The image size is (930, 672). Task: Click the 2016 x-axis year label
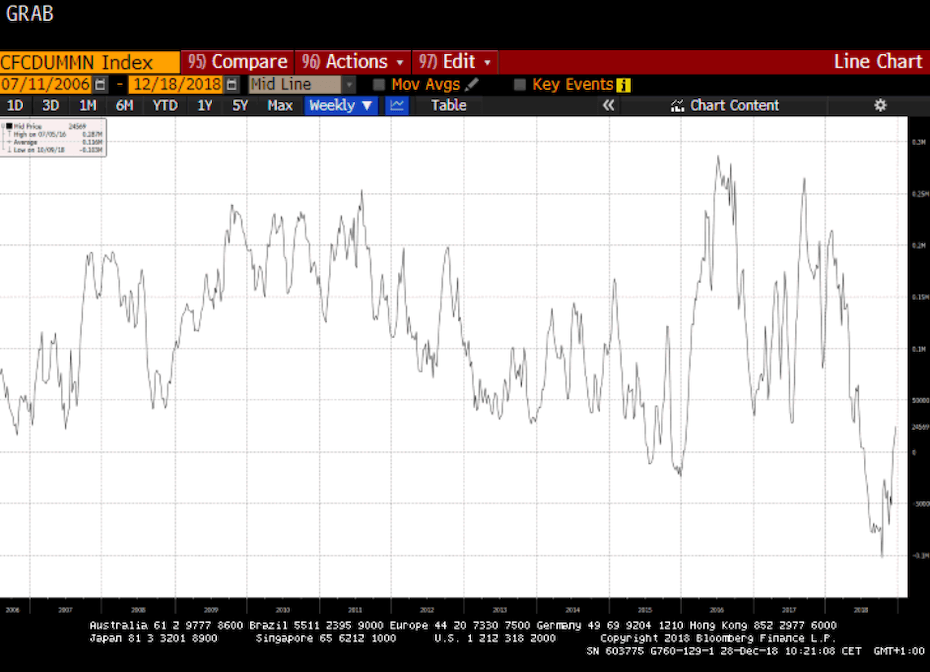[x=716, y=610]
